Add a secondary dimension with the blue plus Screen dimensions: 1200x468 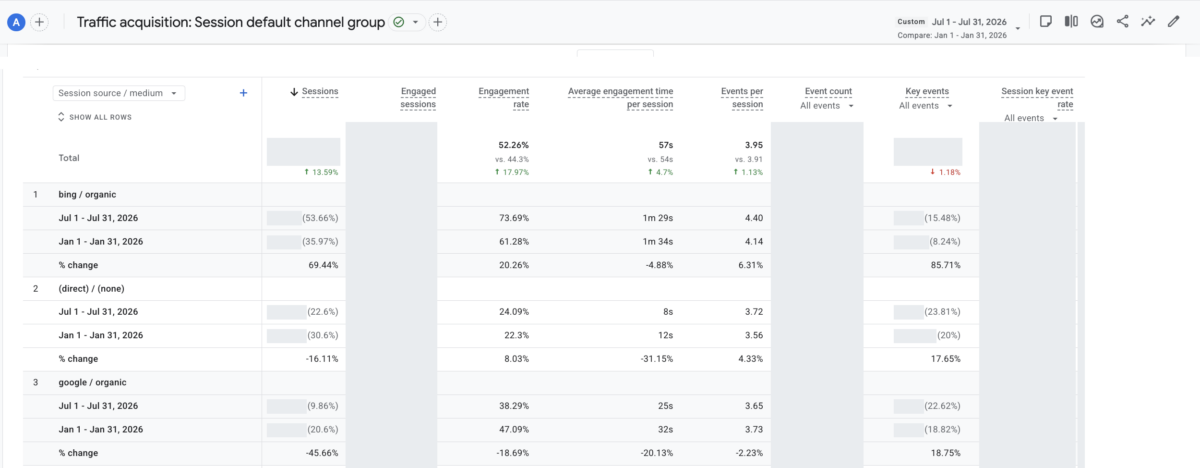click(243, 93)
